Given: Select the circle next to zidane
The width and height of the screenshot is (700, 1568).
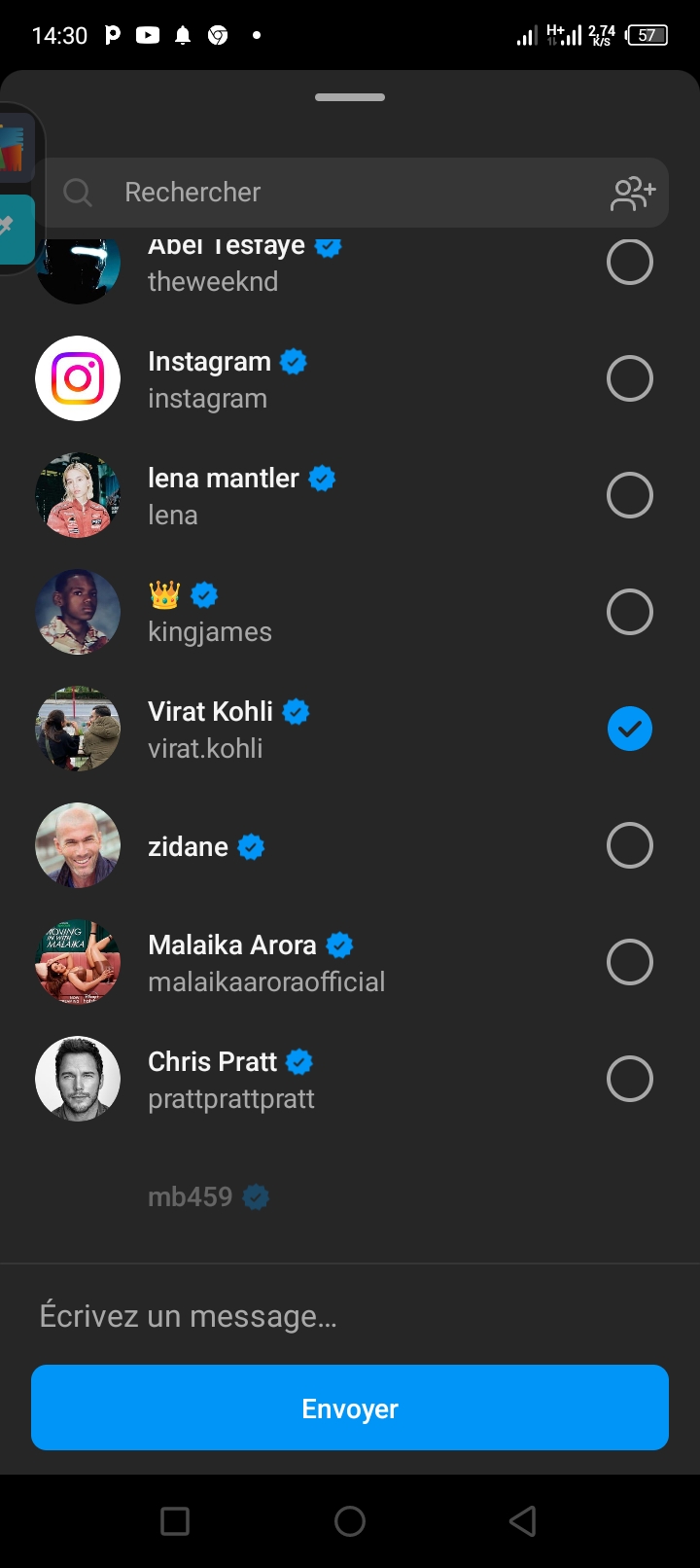Looking at the screenshot, I should (x=630, y=845).
